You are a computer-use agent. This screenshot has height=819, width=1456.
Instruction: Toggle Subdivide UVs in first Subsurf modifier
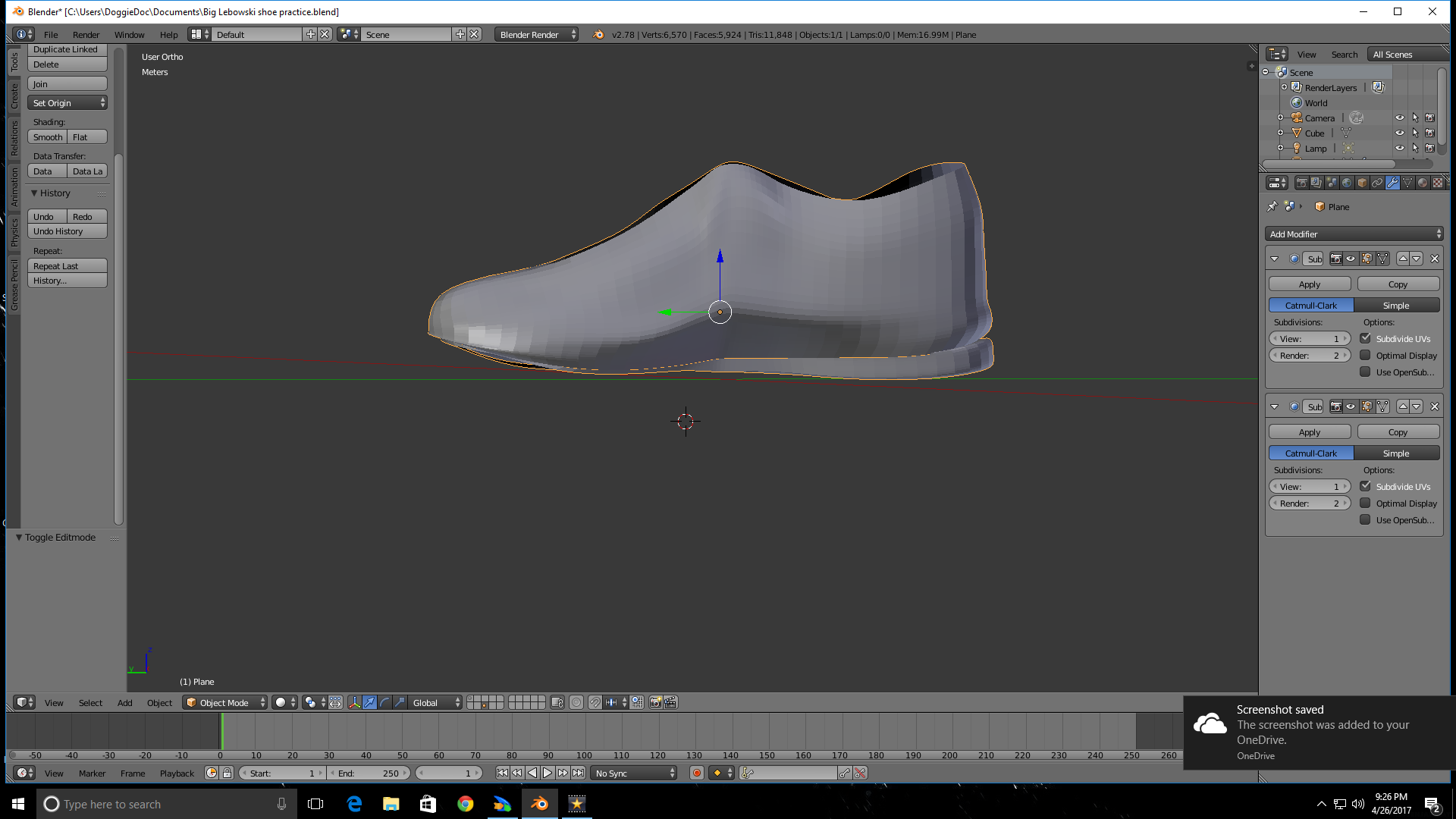pos(1365,338)
